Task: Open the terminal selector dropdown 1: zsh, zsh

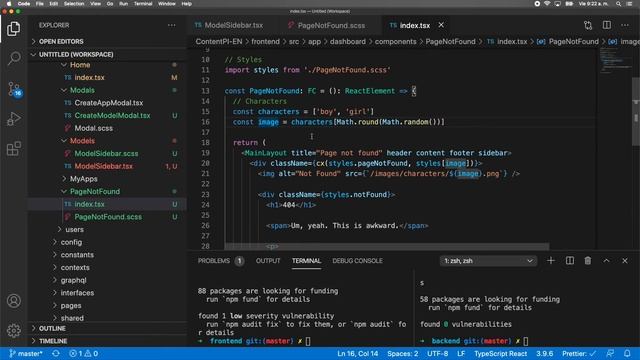Action: click(x=488, y=261)
